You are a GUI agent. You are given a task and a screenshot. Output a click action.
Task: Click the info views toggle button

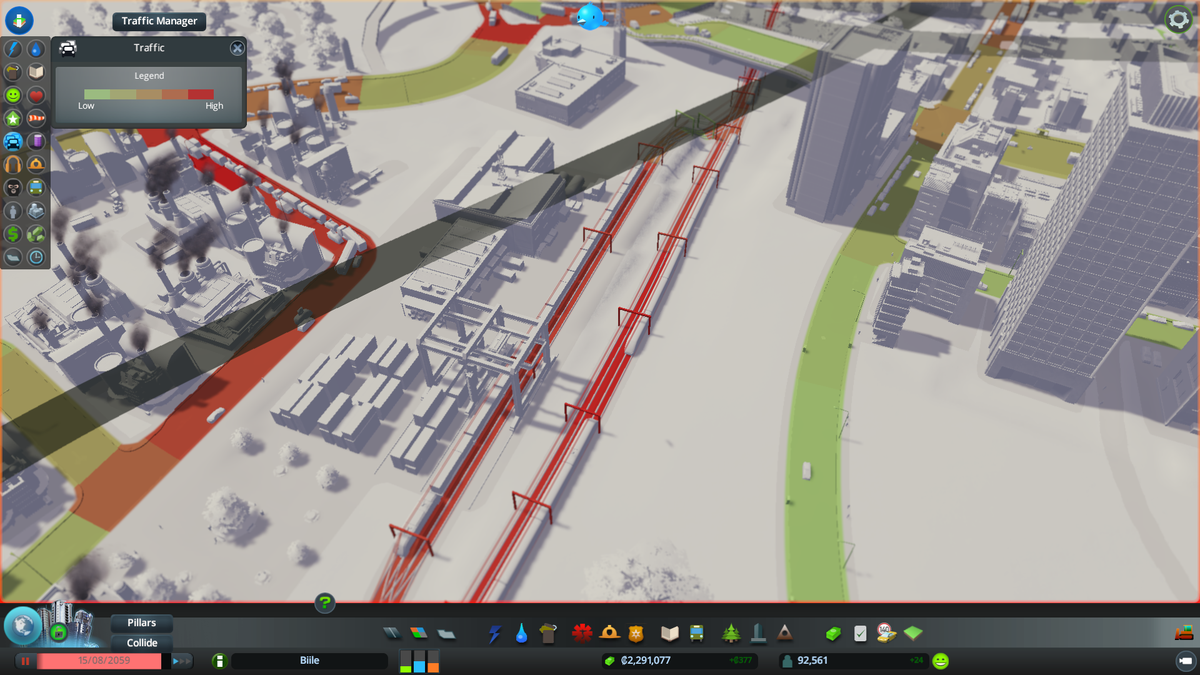point(19,20)
